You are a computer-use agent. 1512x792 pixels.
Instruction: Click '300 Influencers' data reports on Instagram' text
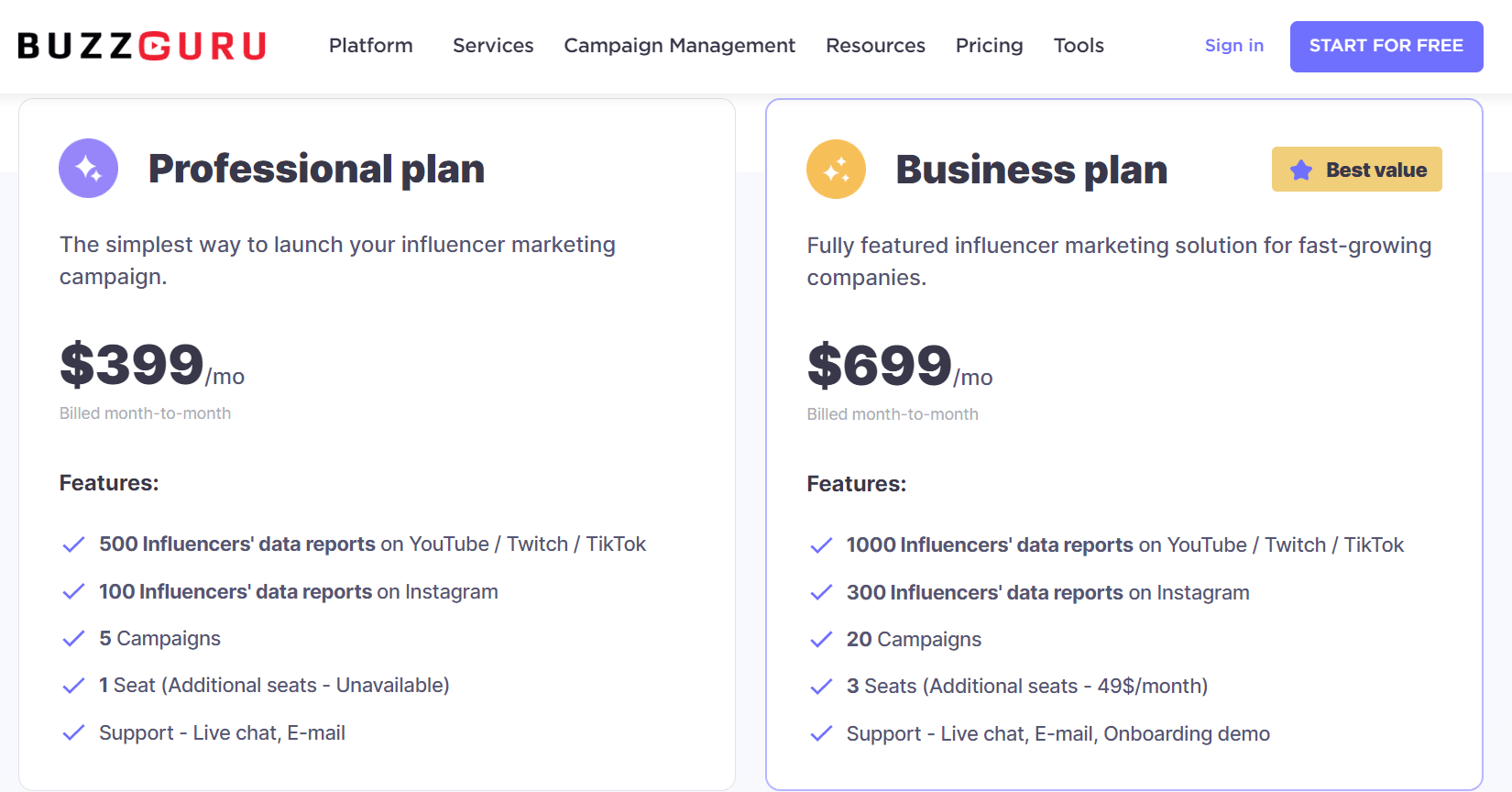tap(1048, 593)
